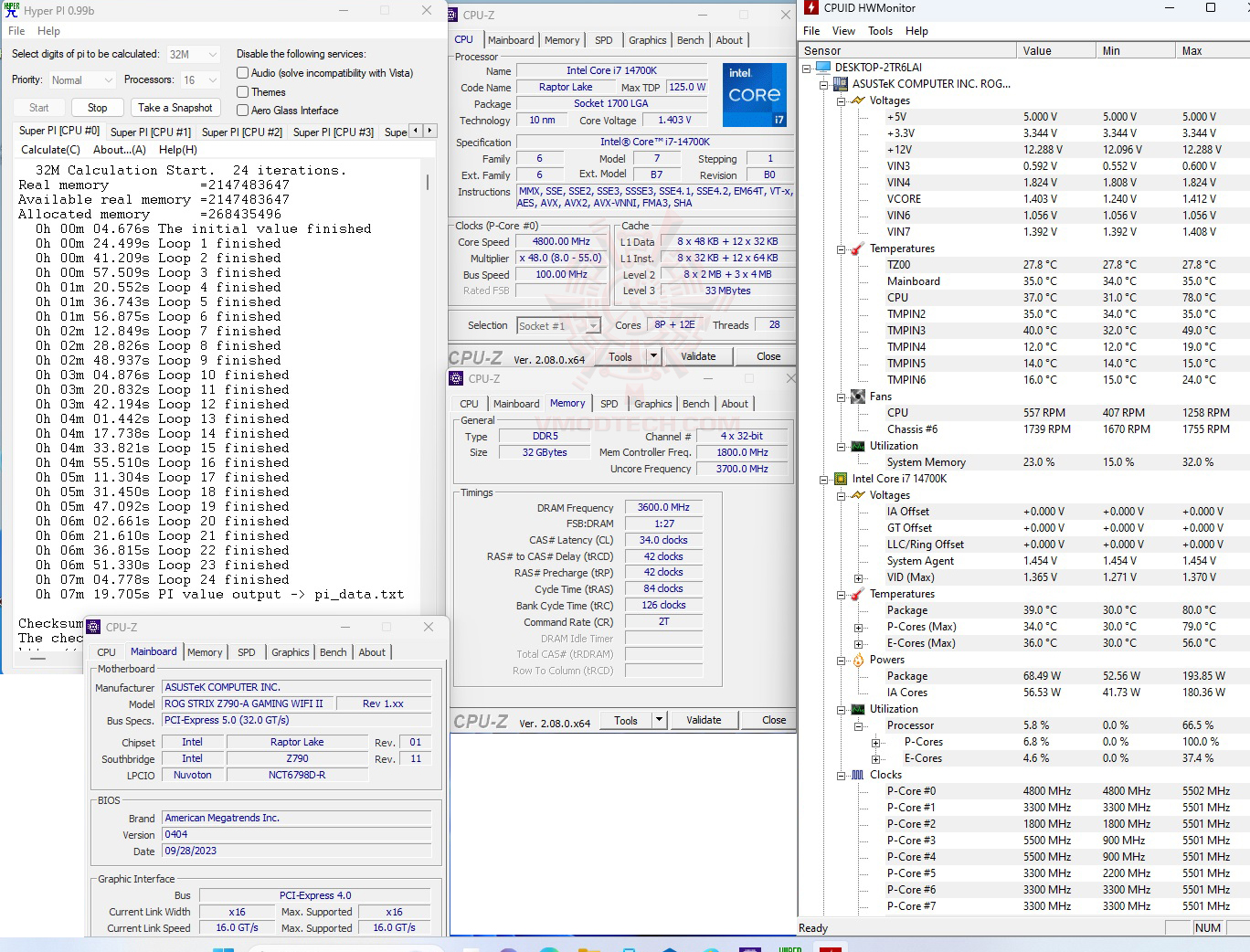Click the Voltages icon under Intel Core i7

(x=858, y=495)
